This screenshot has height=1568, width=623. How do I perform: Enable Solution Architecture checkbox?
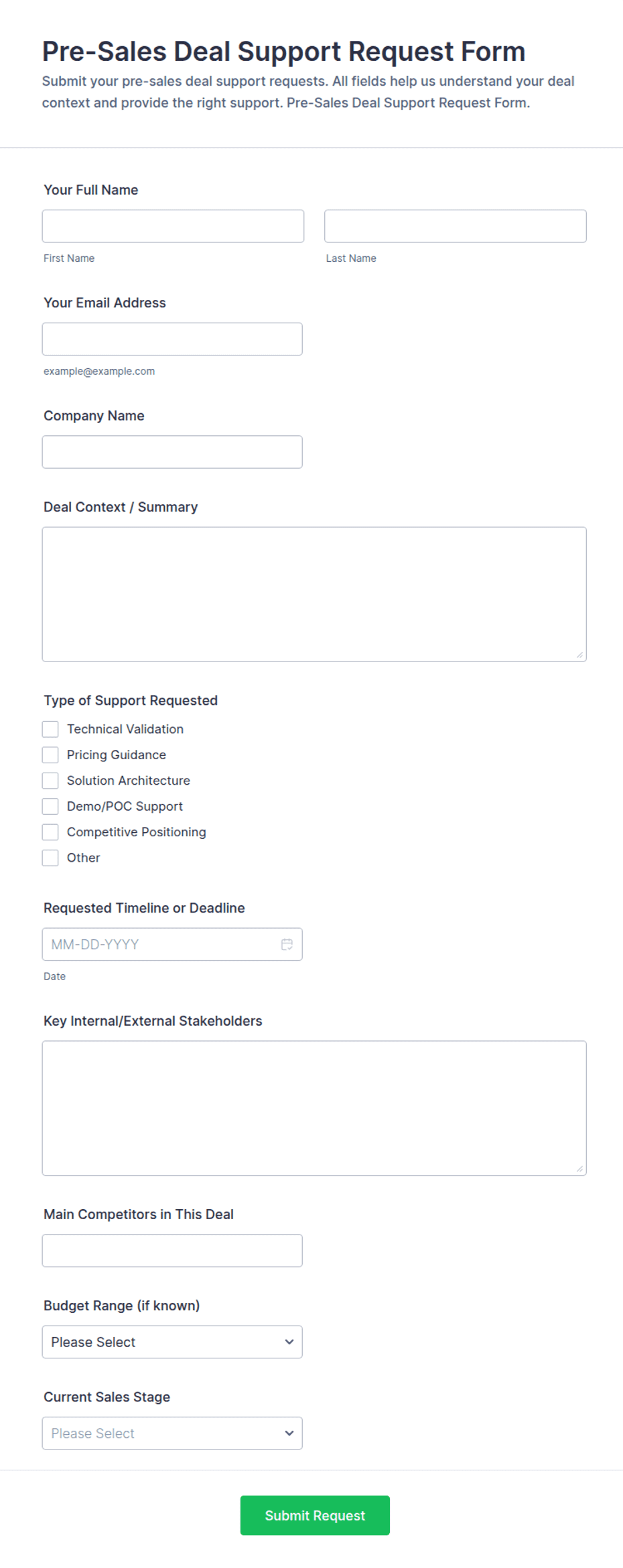(50, 781)
